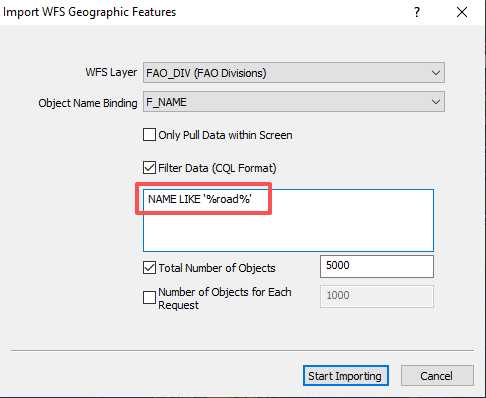This screenshot has width=486, height=398.
Task: Enable Number of Objects for Each Request
Action: pos(149,298)
